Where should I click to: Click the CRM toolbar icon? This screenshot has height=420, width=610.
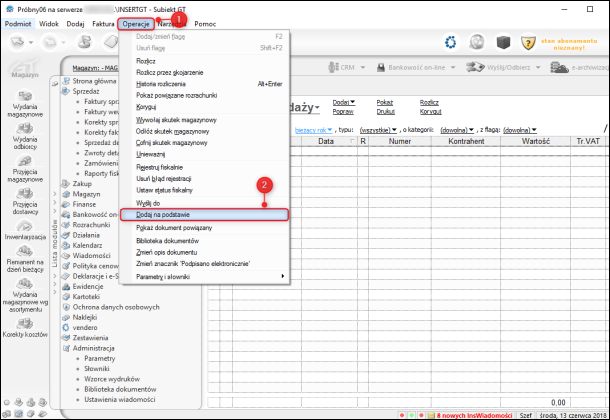[x=333, y=67]
